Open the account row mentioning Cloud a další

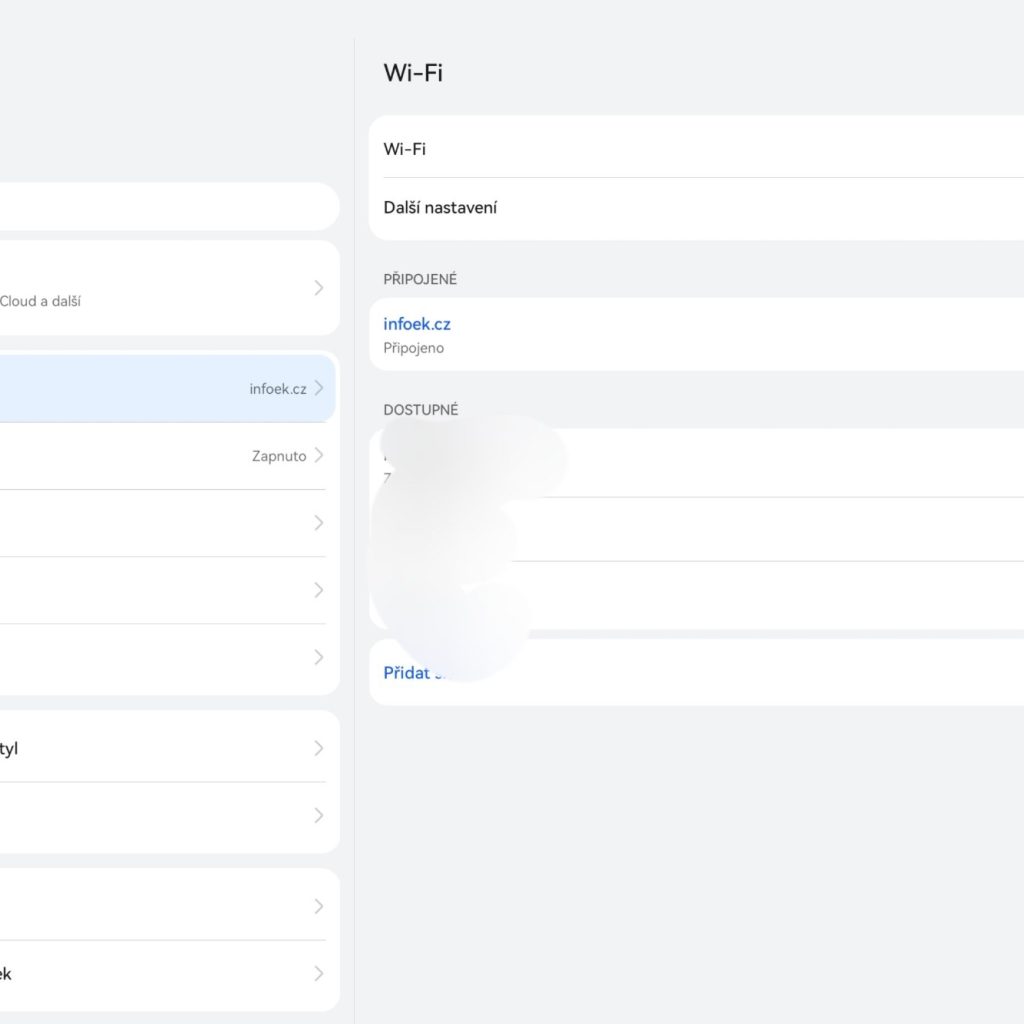pos(160,288)
